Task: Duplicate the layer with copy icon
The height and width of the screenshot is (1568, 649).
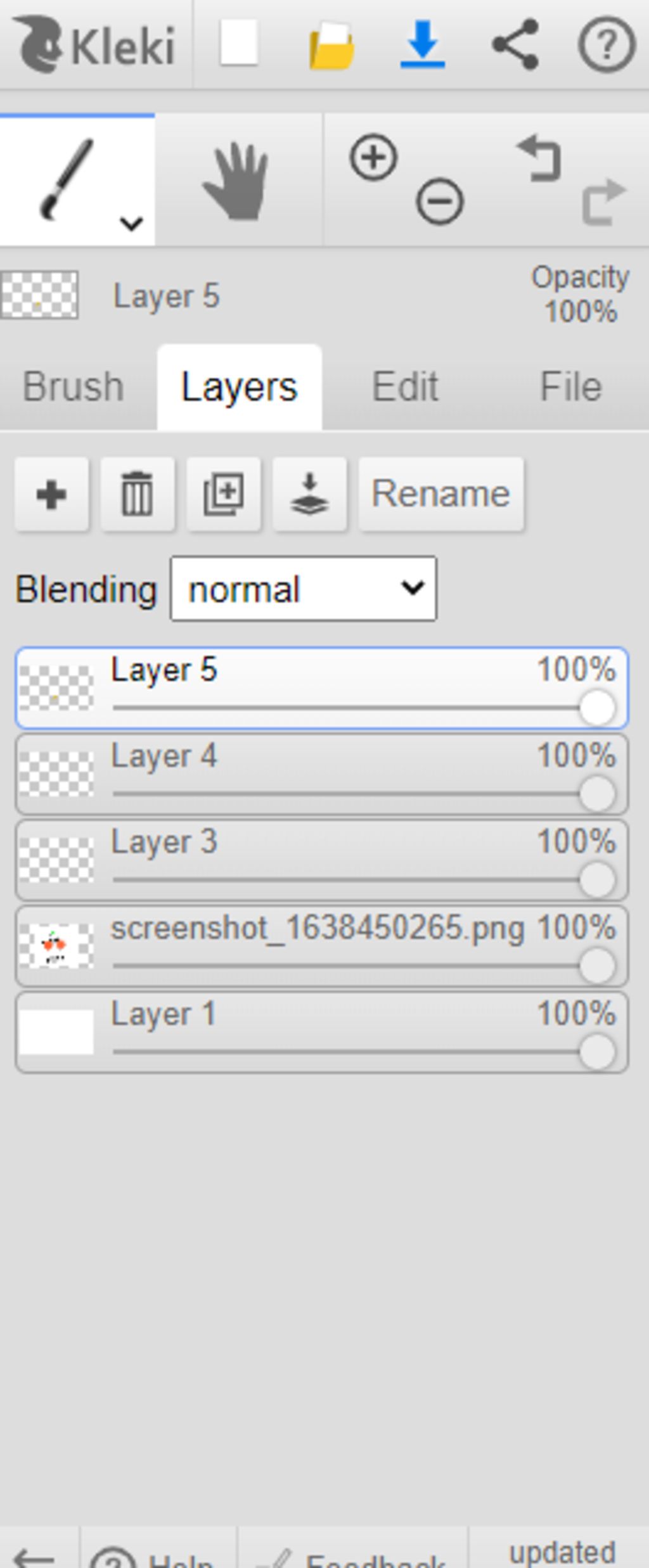Action: click(x=224, y=494)
